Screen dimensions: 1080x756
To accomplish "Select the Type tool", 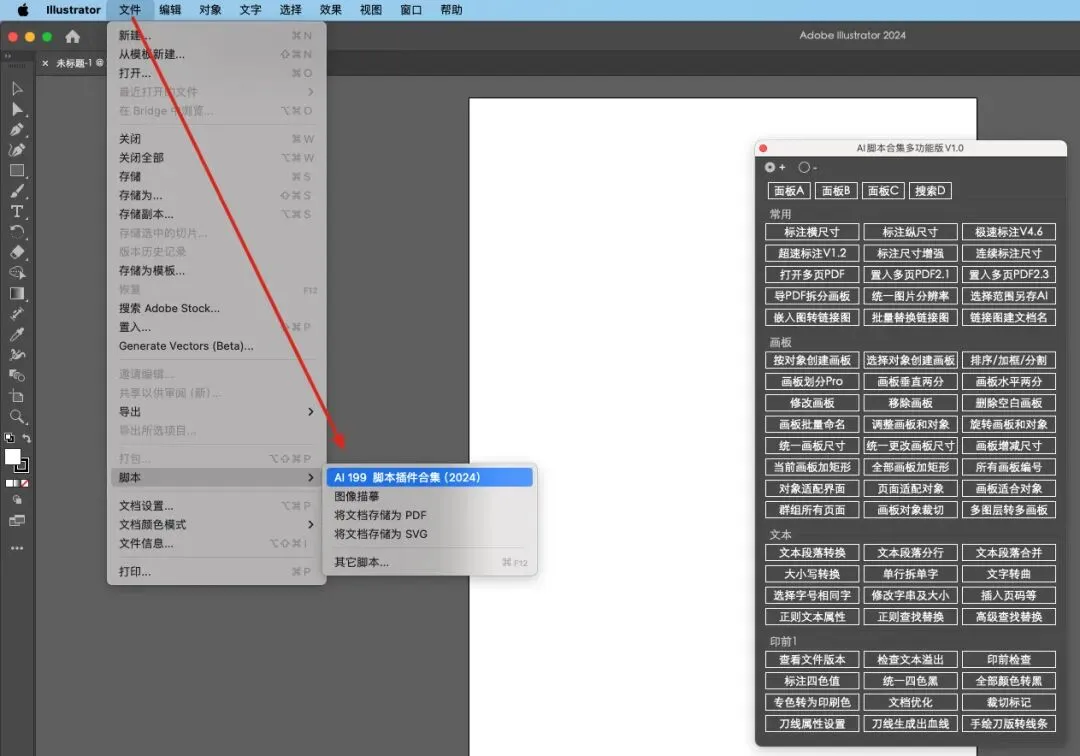I will (x=17, y=211).
